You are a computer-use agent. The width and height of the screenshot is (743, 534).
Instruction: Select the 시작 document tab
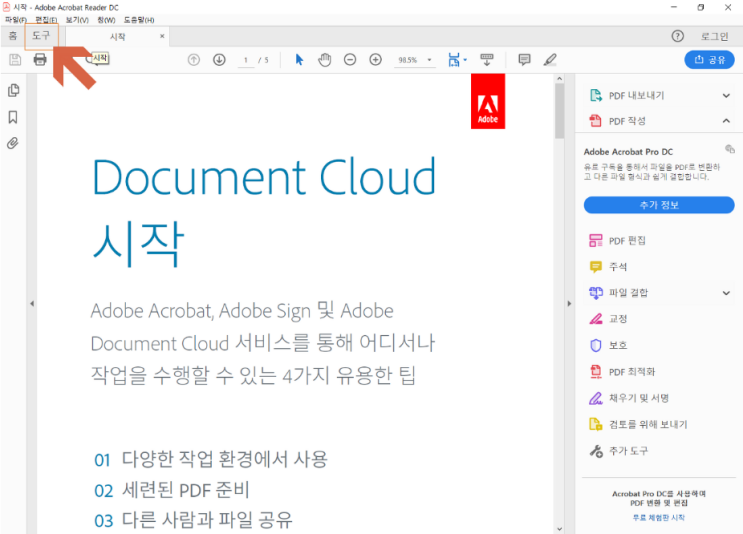(117, 36)
